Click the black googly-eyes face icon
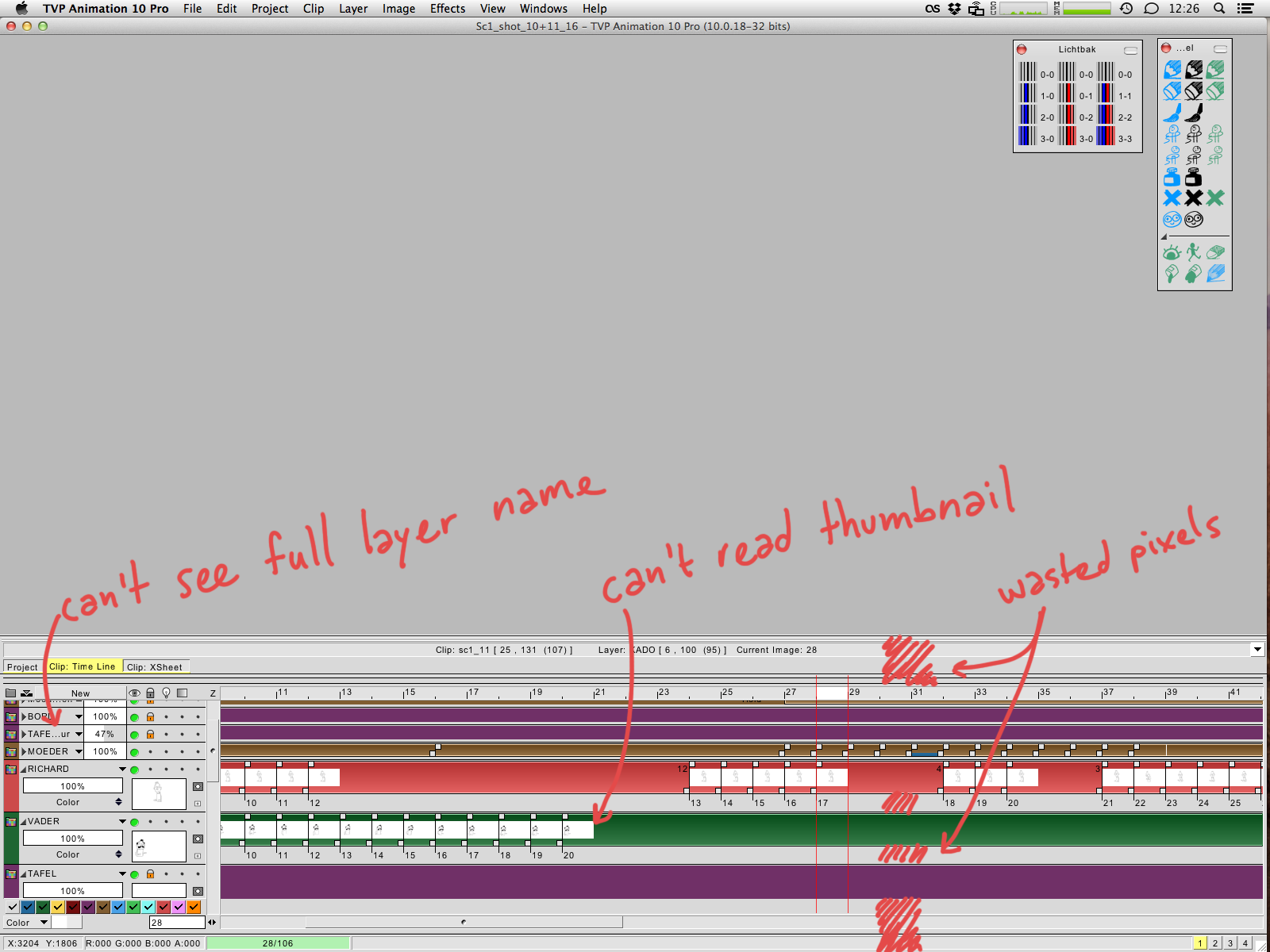Viewport: 1270px width, 952px height. pyautogui.click(x=1194, y=220)
